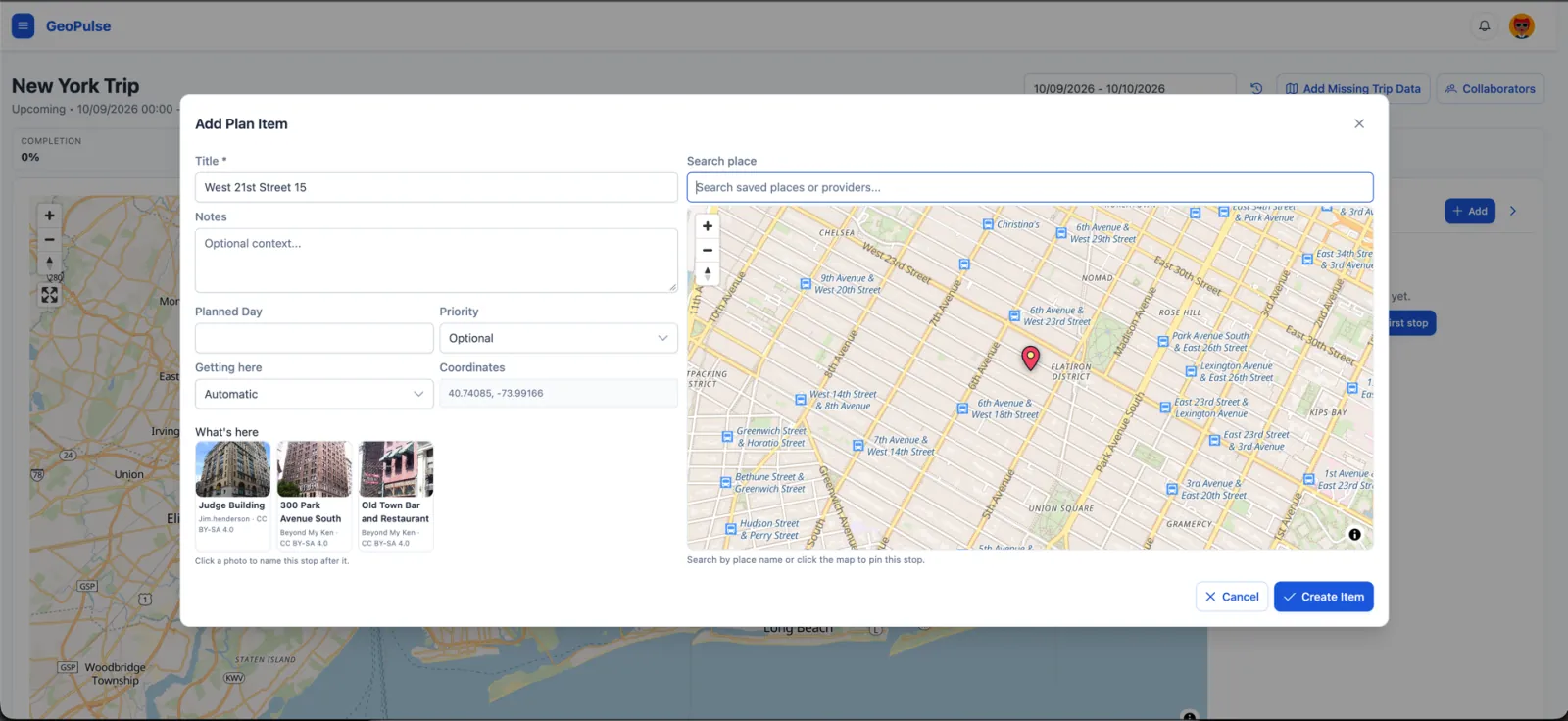Click the blue Add button
1568x721 pixels.
pyautogui.click(x=1470, y=211)
